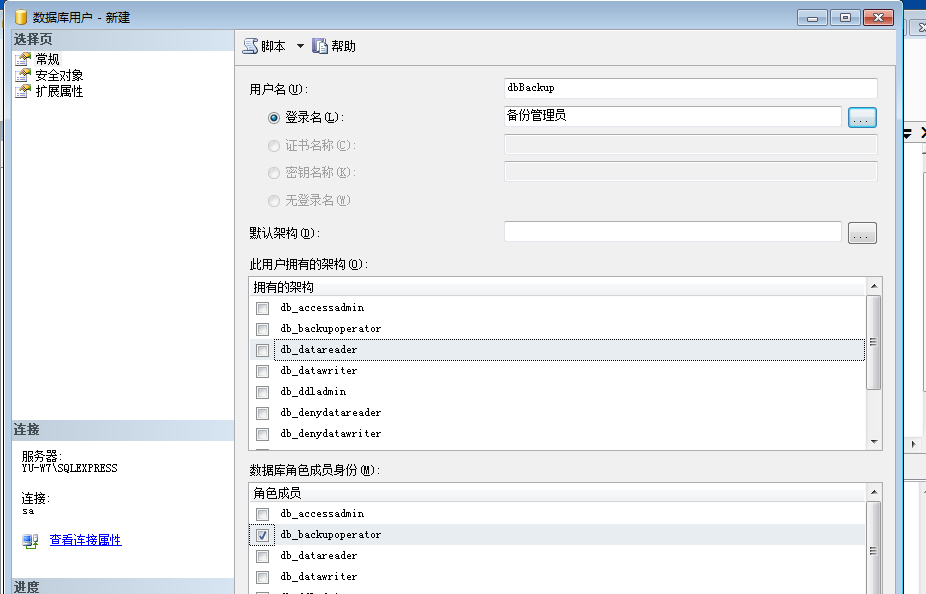Click the connection properties computer icon
The image size is (926, 594).
(30, 540)
